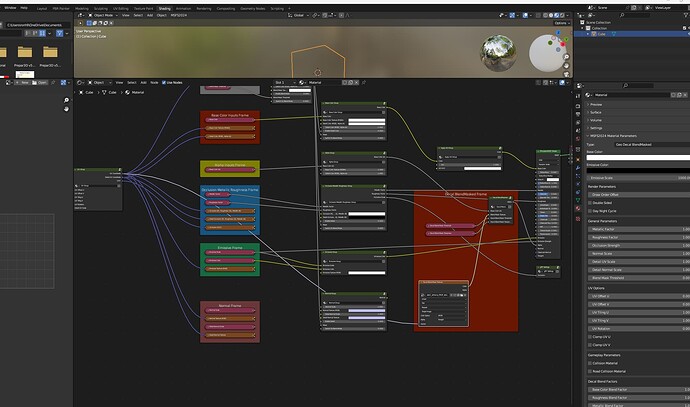
Task: Zoom the 3D viewport with magnifier gizmo
Action: click(x=566, y=57)
